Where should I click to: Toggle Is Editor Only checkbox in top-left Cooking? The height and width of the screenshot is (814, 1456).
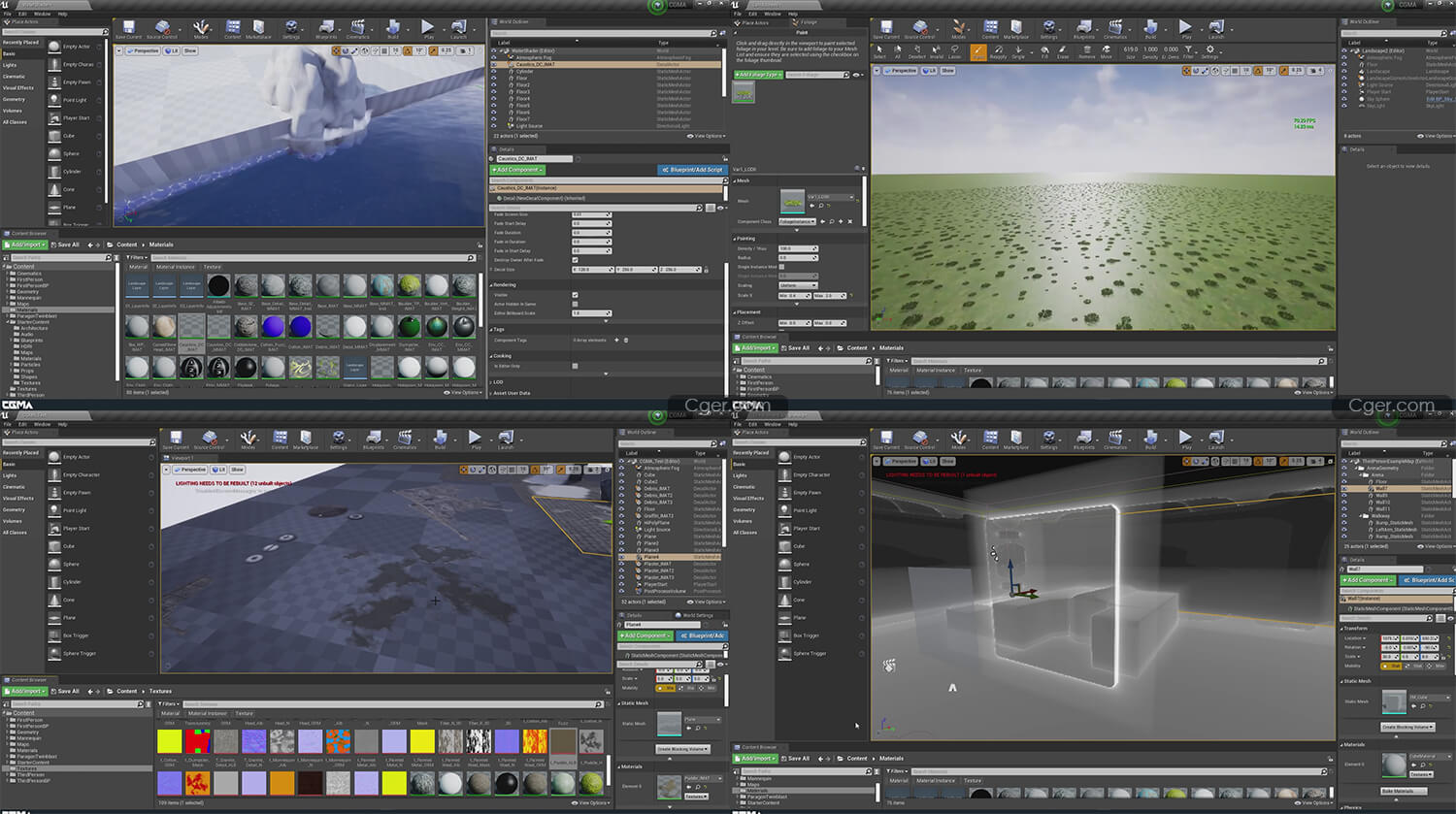575,366
